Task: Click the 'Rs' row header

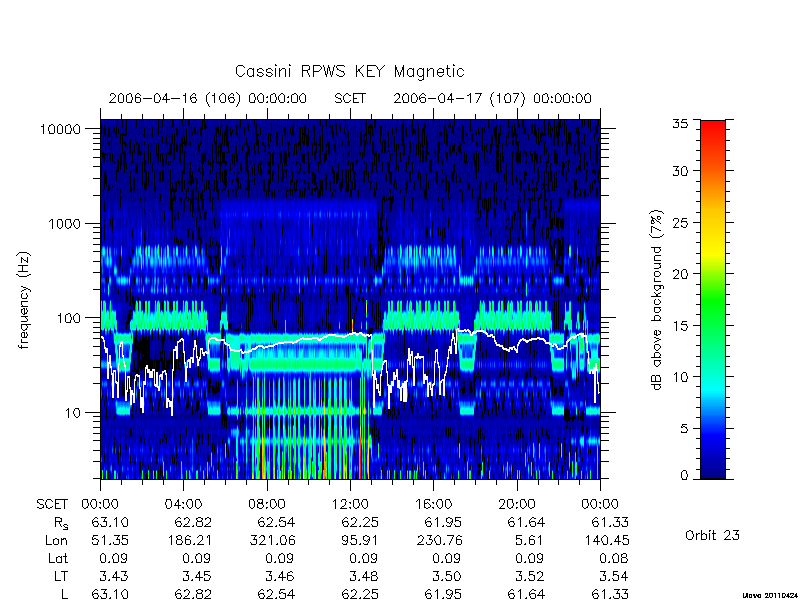Action: click(x=61, y=523)
